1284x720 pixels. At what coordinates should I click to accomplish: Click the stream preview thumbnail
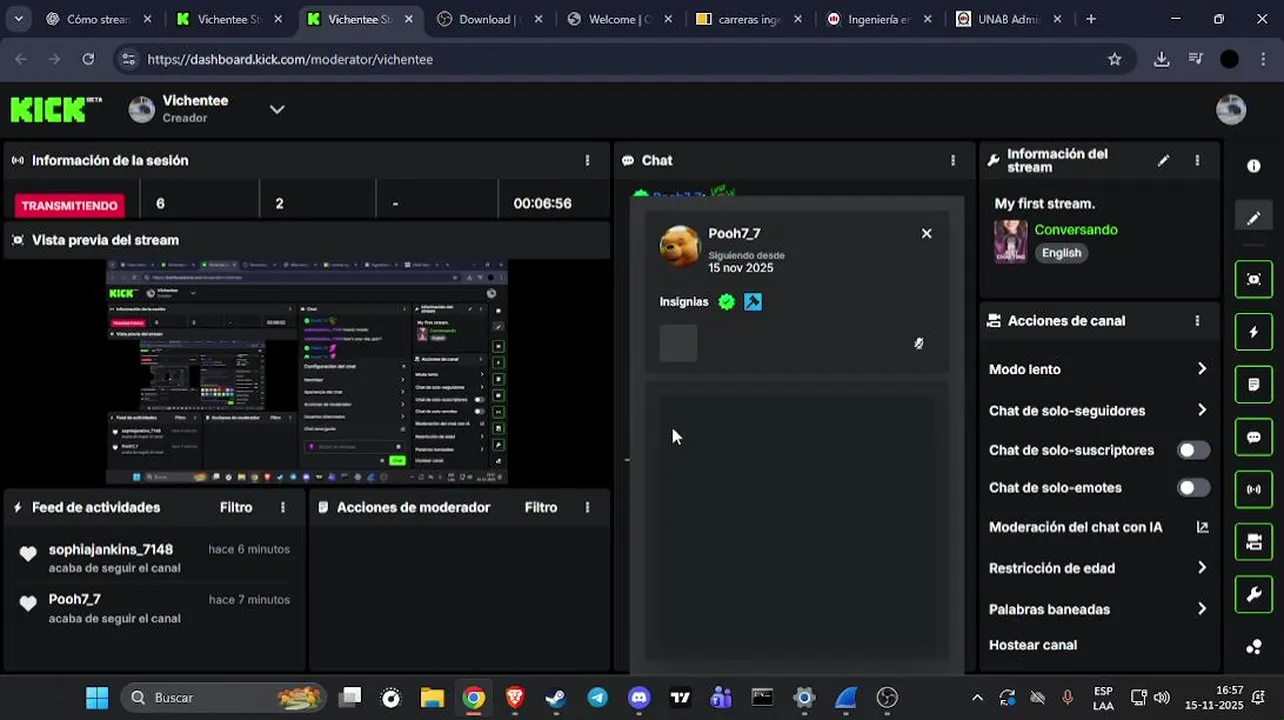307,372
